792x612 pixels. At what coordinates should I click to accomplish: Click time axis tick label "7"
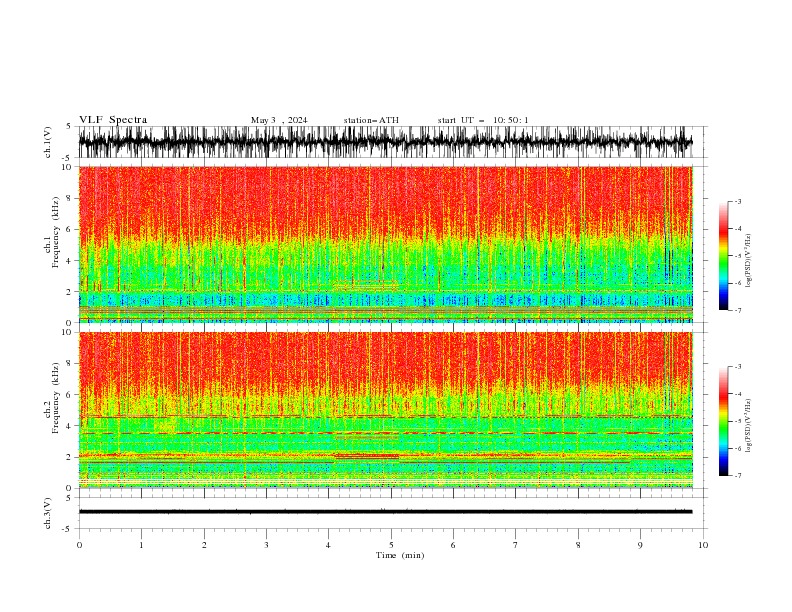tap(516, 545)
